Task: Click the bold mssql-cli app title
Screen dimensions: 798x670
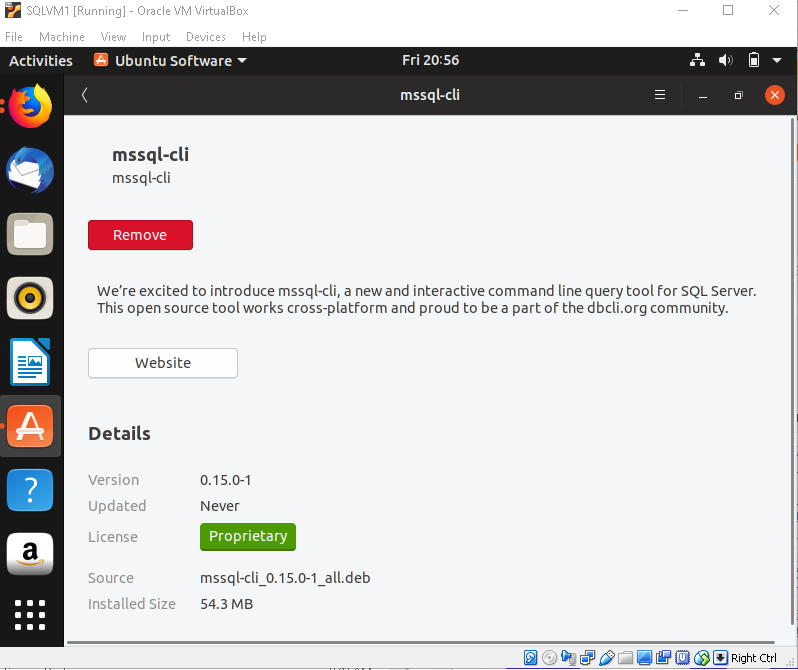Action: [150, 154]
